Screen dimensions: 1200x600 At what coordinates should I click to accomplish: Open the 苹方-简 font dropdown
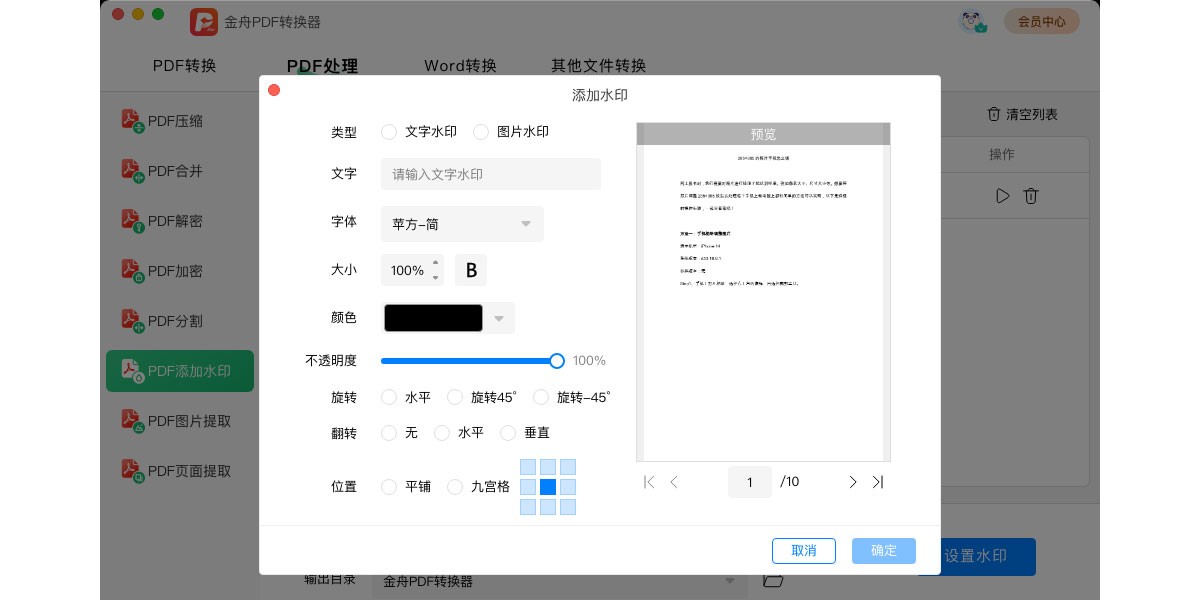[462, 224]
